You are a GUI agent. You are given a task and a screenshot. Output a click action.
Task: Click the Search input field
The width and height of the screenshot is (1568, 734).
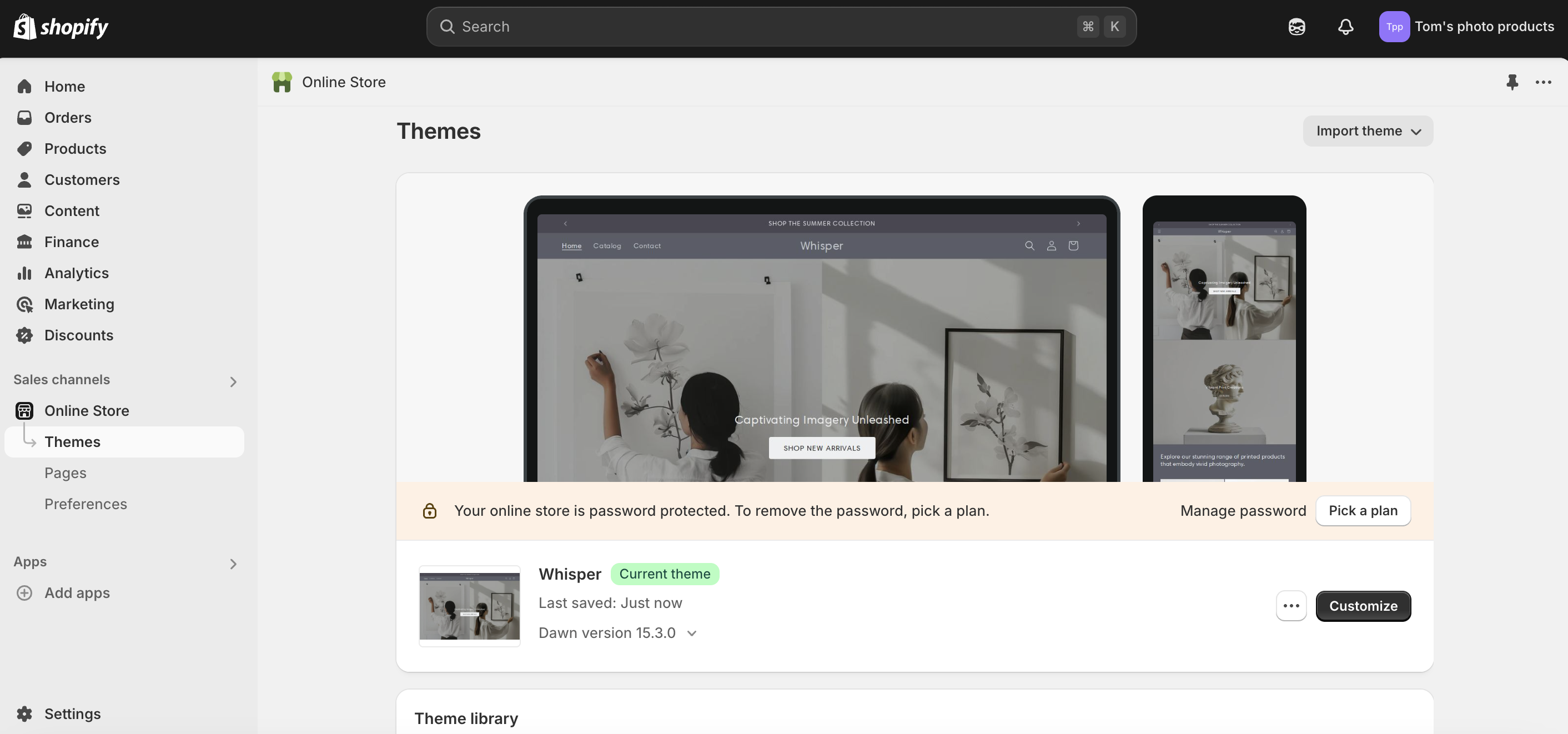(x=781, y=27)
